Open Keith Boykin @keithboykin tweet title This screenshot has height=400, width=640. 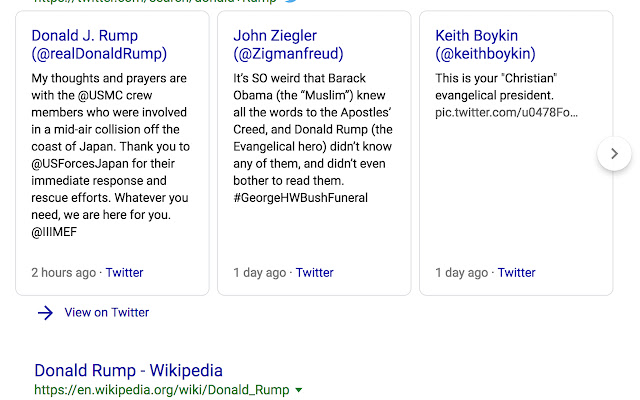[485, 44]
